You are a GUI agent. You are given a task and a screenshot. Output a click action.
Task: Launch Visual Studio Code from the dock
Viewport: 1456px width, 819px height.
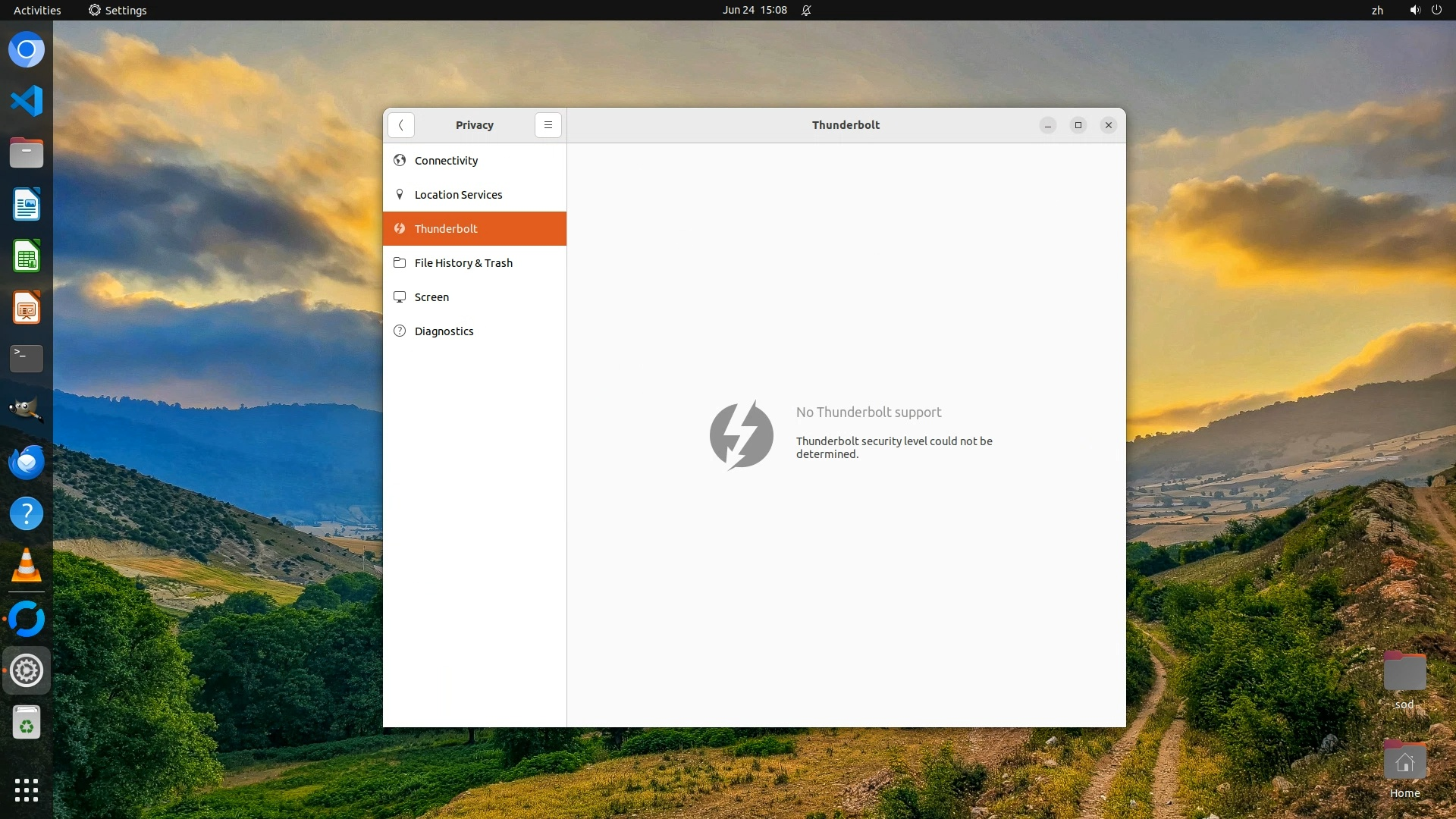click(x=27, y=101)
